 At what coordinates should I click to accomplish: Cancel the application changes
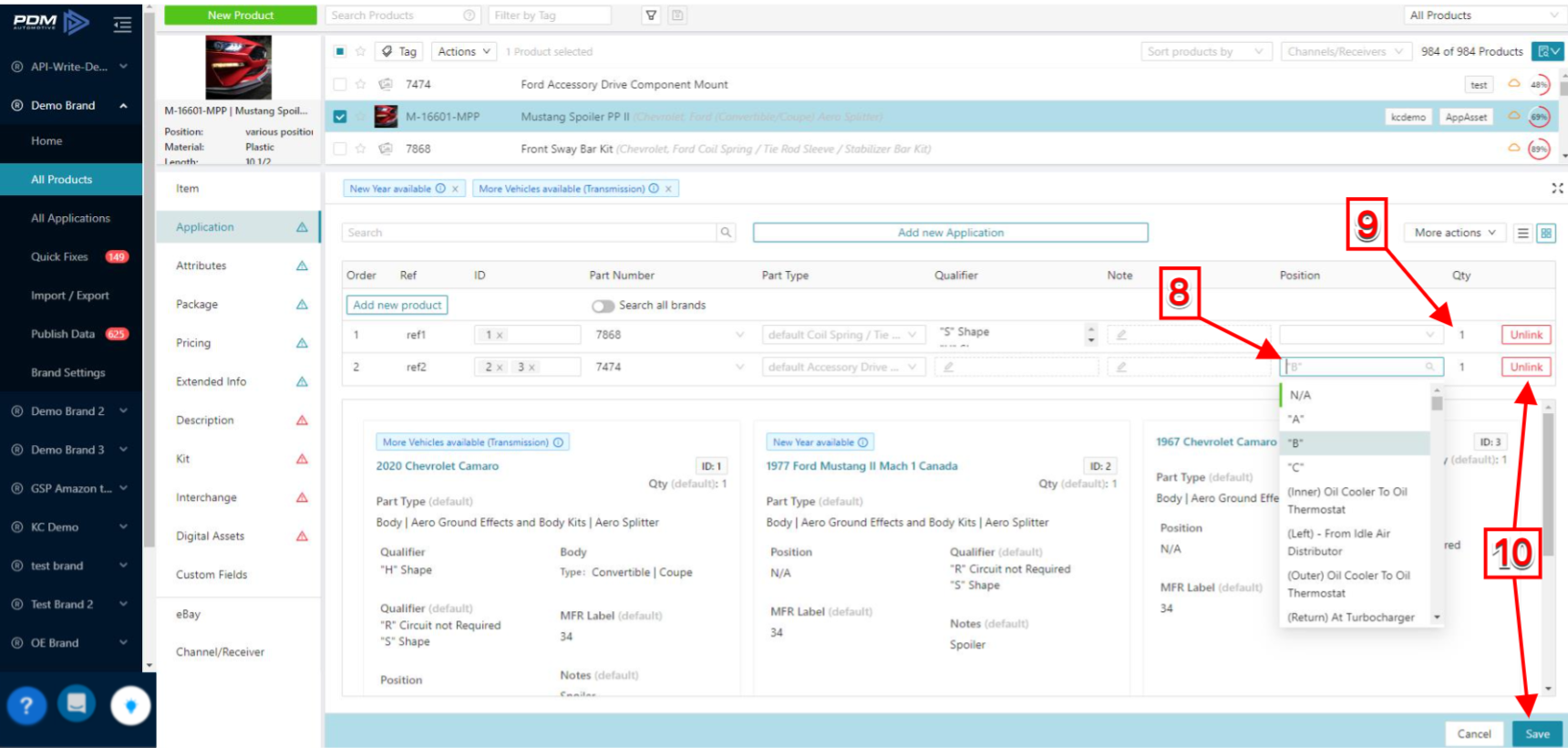click(x=1474, y=733)
